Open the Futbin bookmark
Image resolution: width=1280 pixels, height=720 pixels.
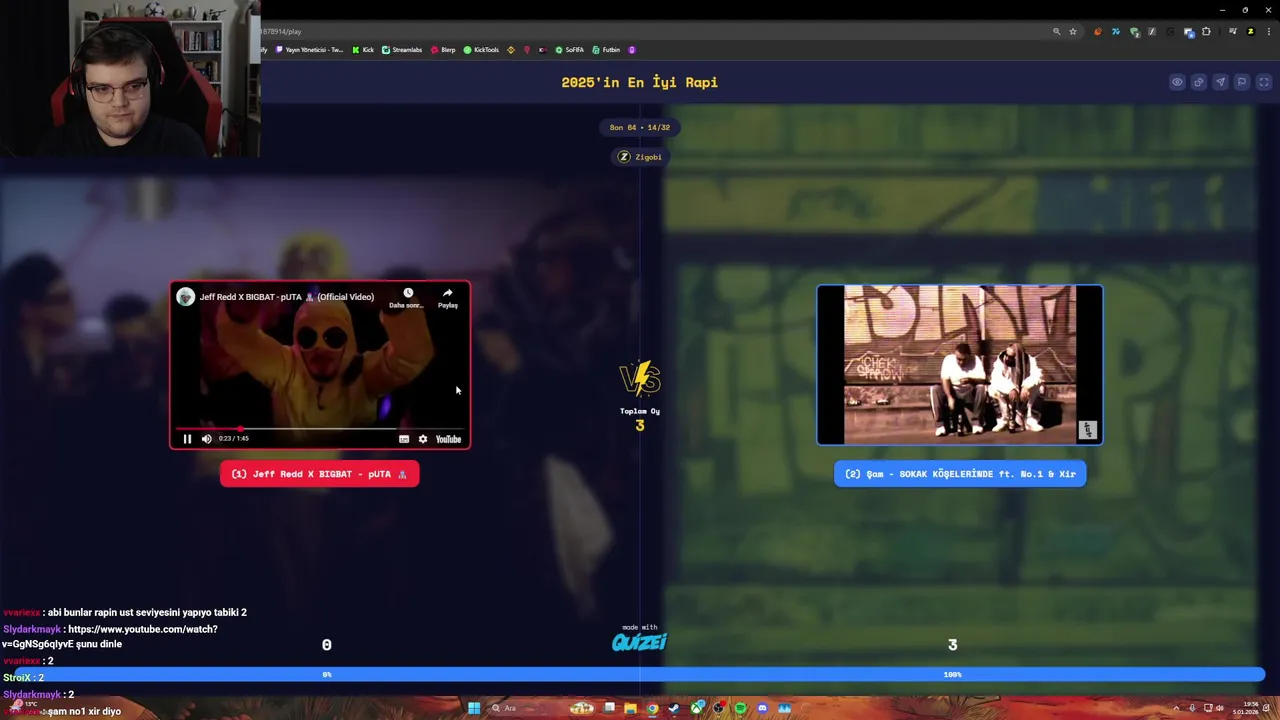coord(607,50)
